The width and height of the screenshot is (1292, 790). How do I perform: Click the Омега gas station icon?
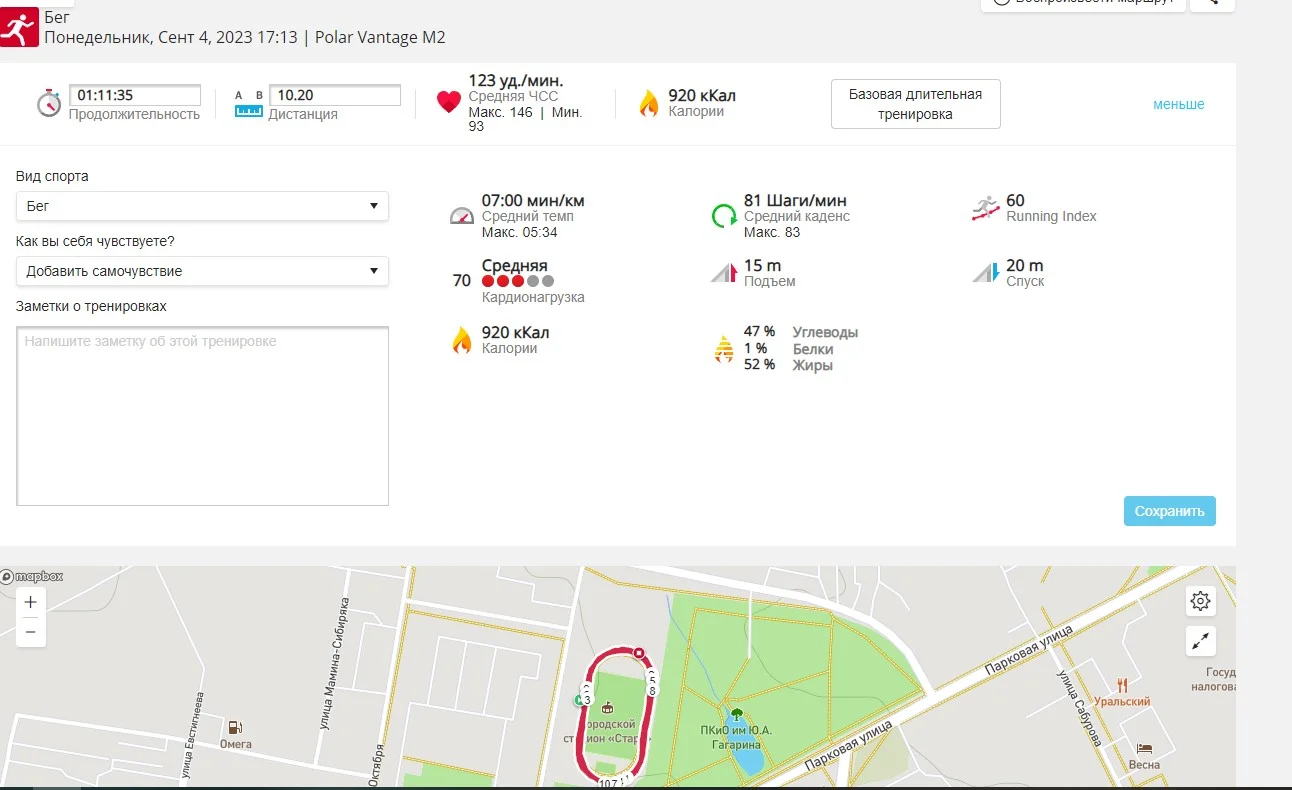point(235,728)
